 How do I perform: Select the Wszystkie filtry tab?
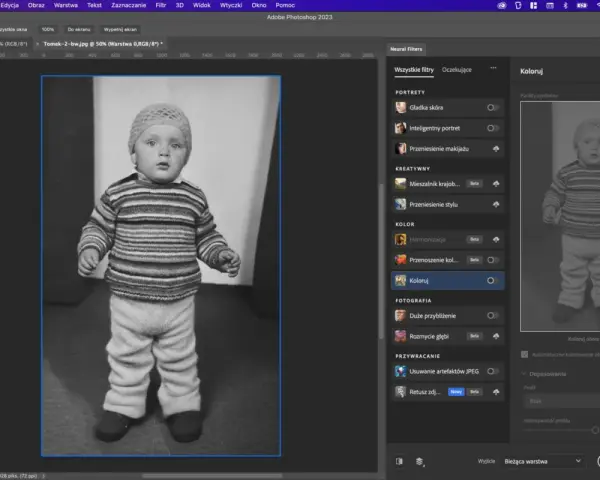pyautogui.click(x=414, y=70)
